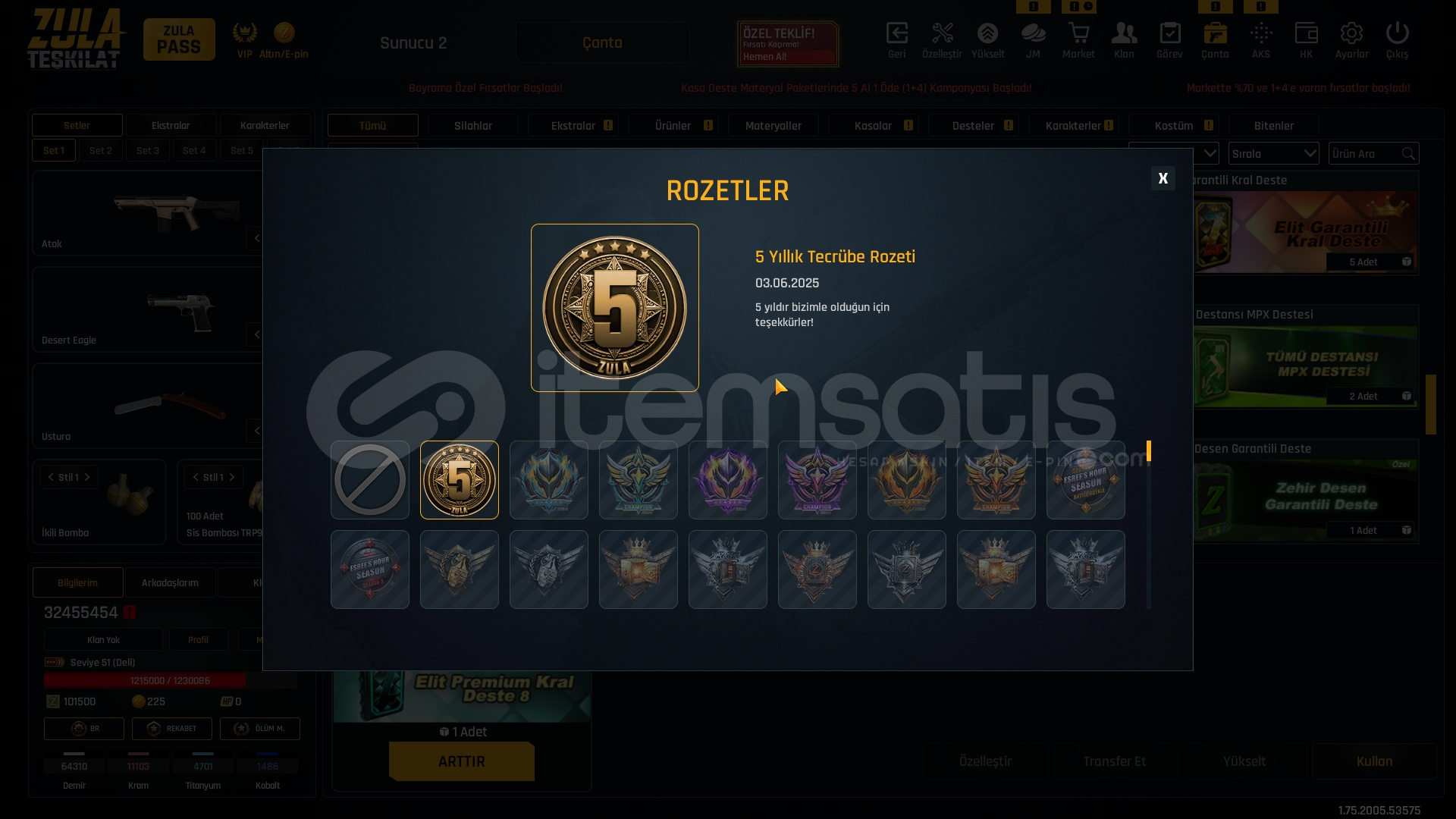
Task: Click the Çıkış power icon
Action: coord(1397,40)
